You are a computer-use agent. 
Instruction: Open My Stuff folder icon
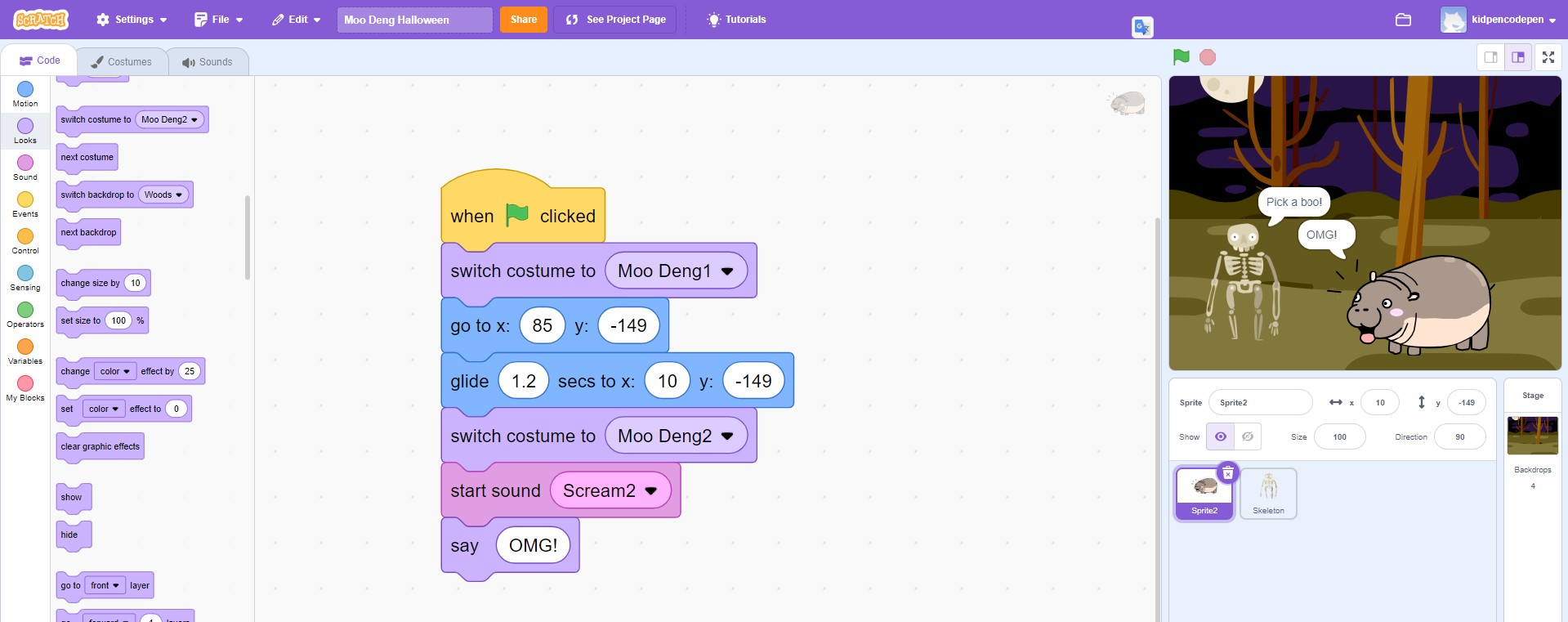click(x=1403, y=20)
